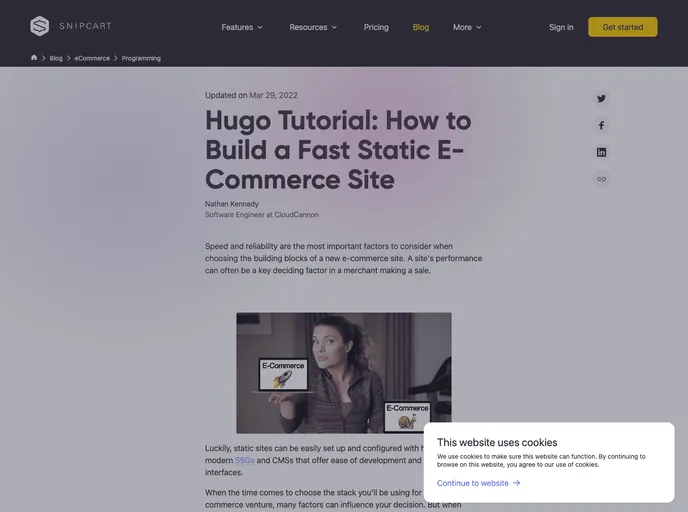Open the Blog breadcrumb link
The image size is (688, 512).
[56, 58]
